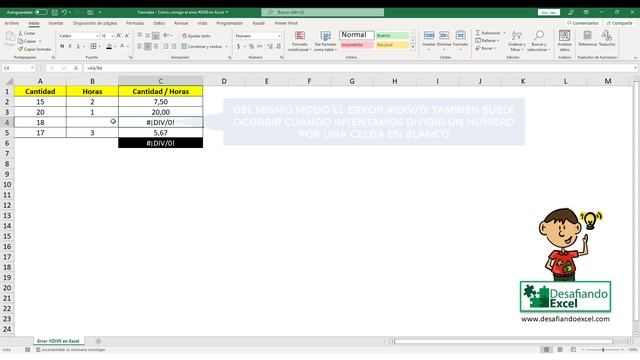The height and width of the screenshot is (360, 640).
Task: Toggle italic (K) formatting
Action: point(70,47)
